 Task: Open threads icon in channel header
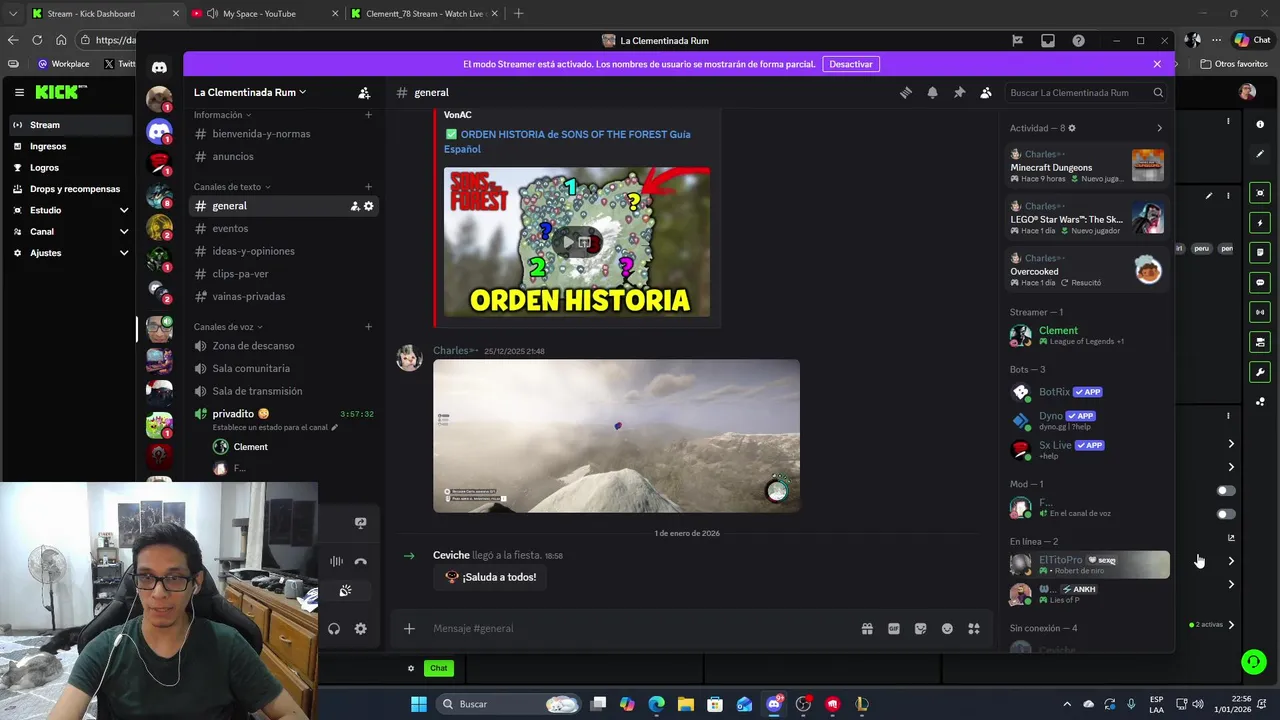[905, 92]
